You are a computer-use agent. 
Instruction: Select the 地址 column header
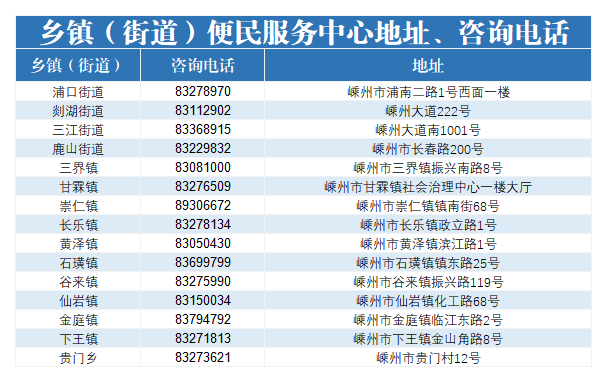[428, 65]
